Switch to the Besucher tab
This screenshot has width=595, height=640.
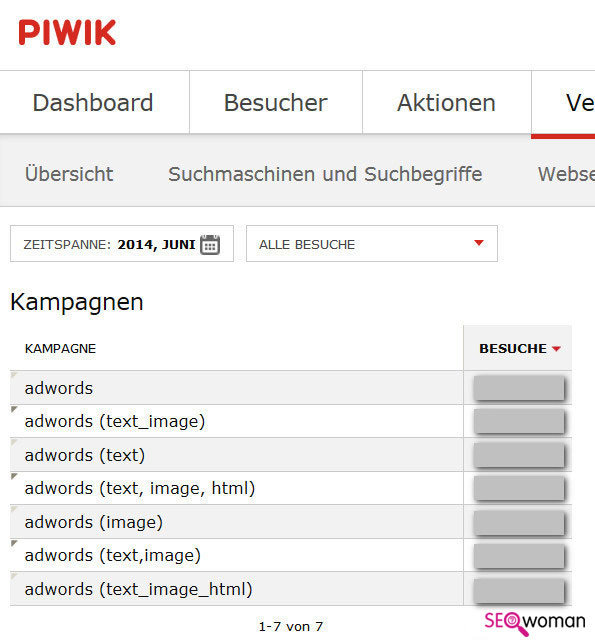point(276,102)
